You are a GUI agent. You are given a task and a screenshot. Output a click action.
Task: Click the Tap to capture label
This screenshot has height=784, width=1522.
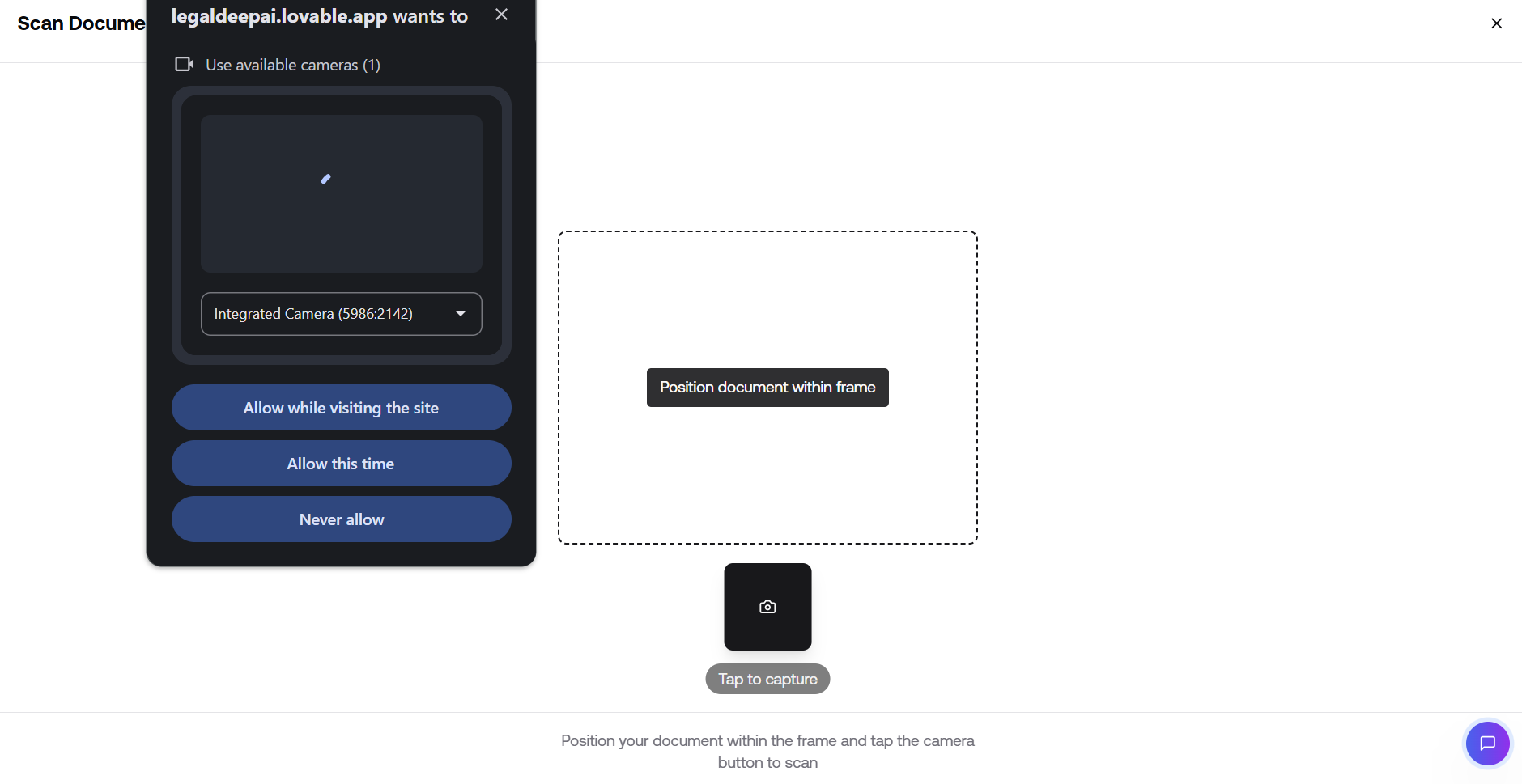[x=767, y=679]
